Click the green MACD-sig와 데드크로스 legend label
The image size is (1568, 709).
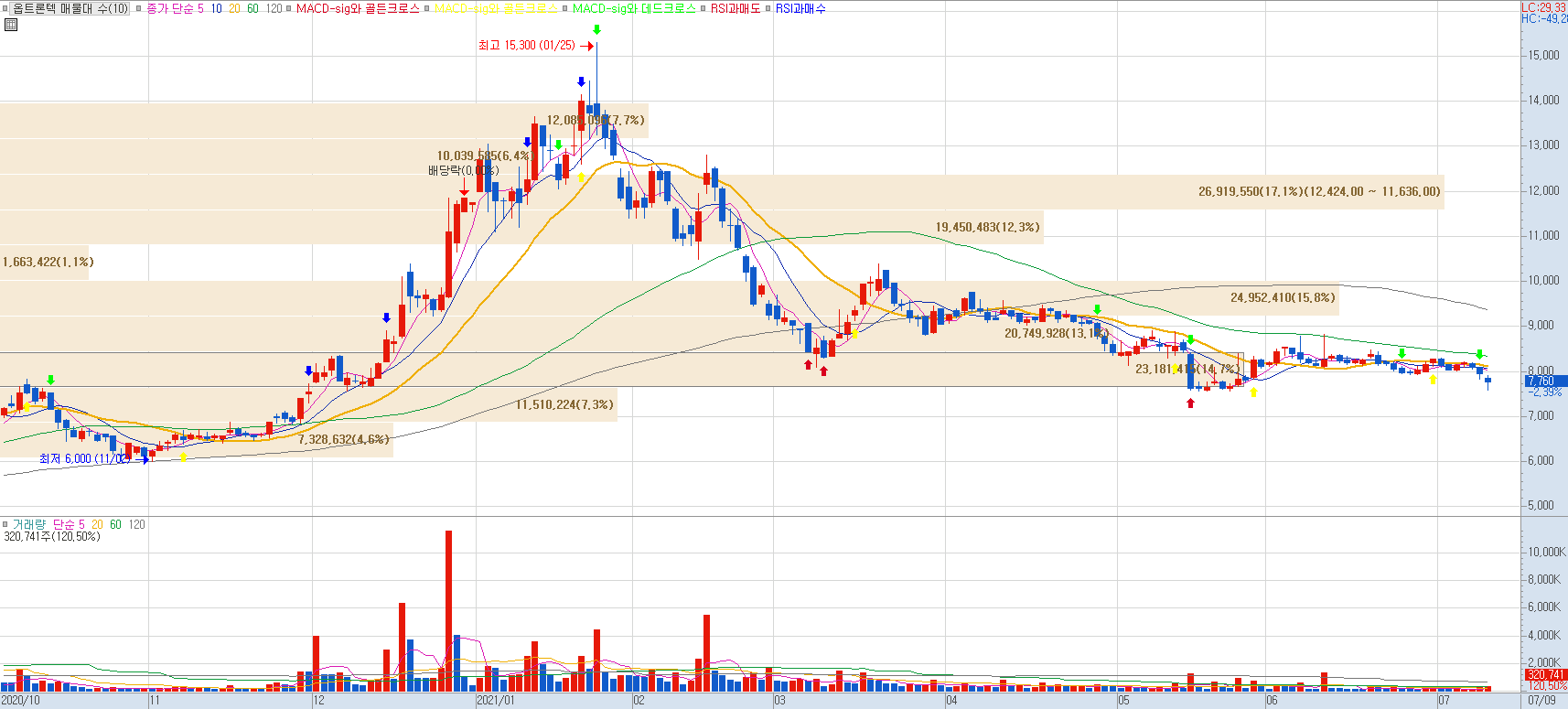tap(634, 8)
